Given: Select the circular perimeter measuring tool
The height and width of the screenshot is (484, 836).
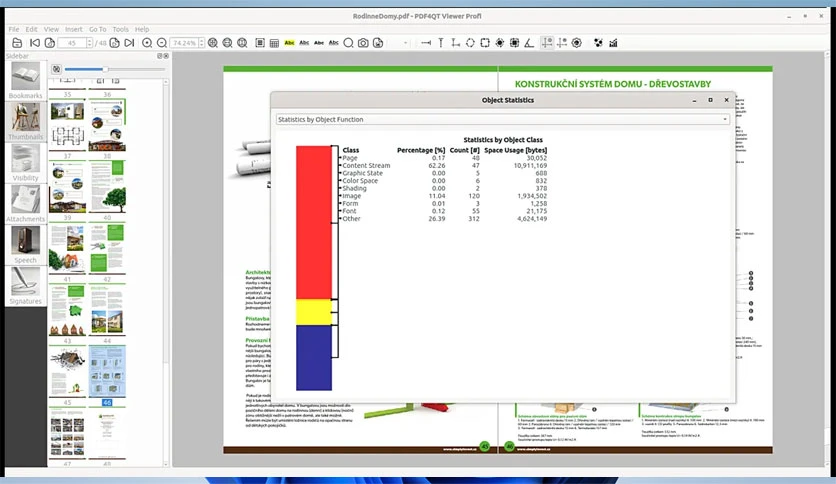Looking at the screenshot, I should 470,43.
